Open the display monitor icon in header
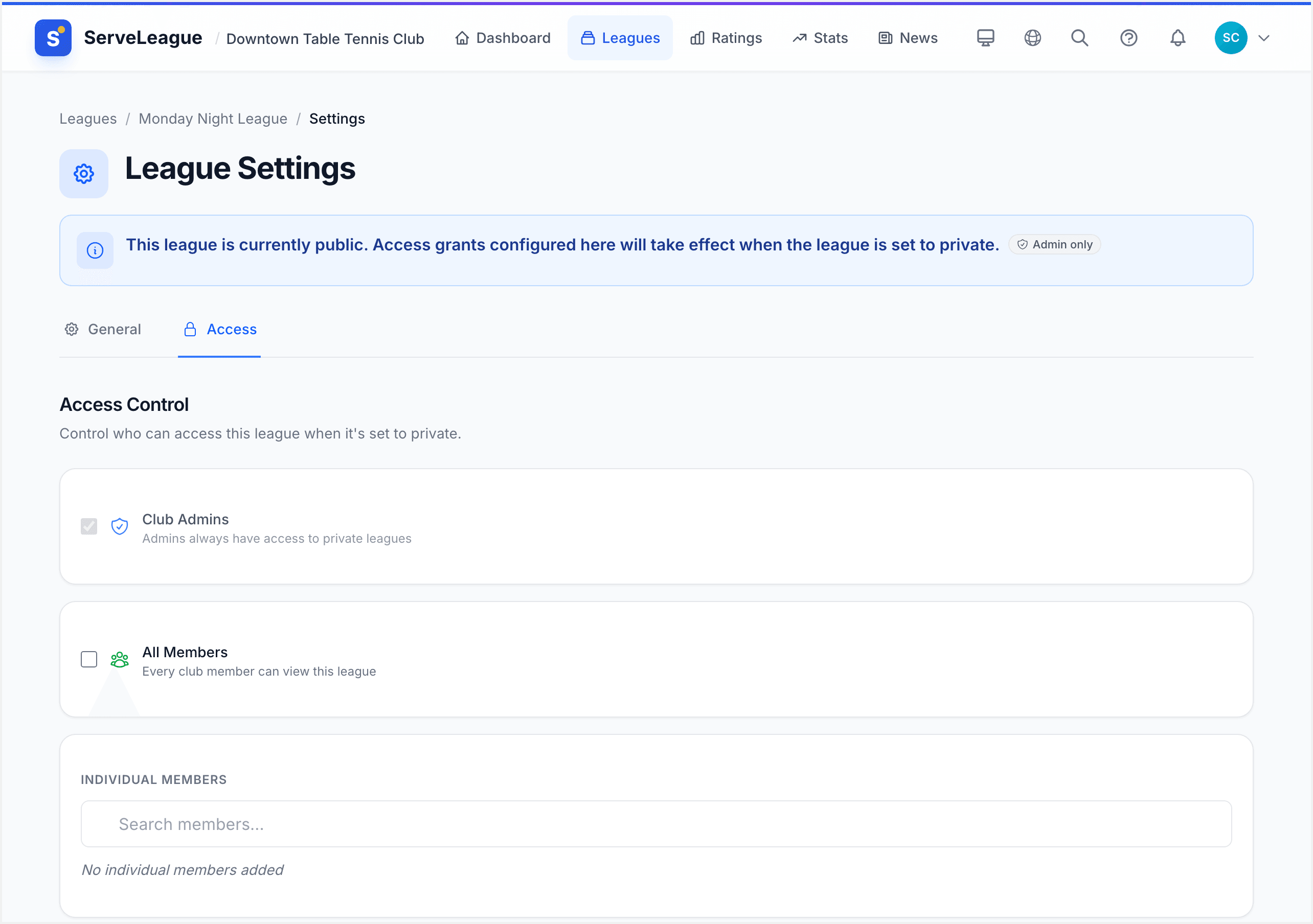Viewport: 1313px width, 924px height. click(x=985, y=38)
